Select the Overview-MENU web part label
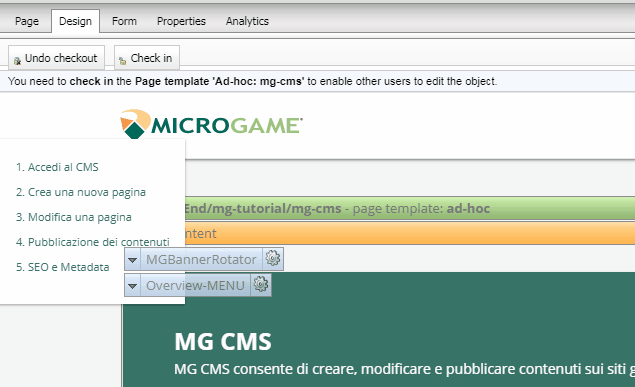The height and width of the screenshot is (387, 635). coord(195,285)
